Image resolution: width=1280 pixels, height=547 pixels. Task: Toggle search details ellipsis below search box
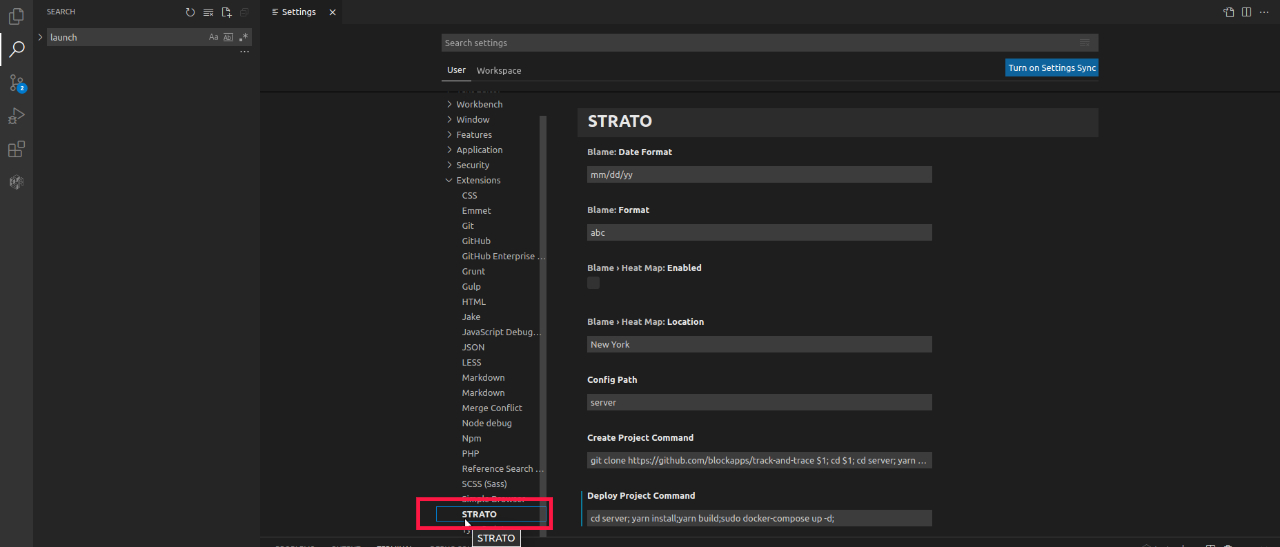[244, 52]
